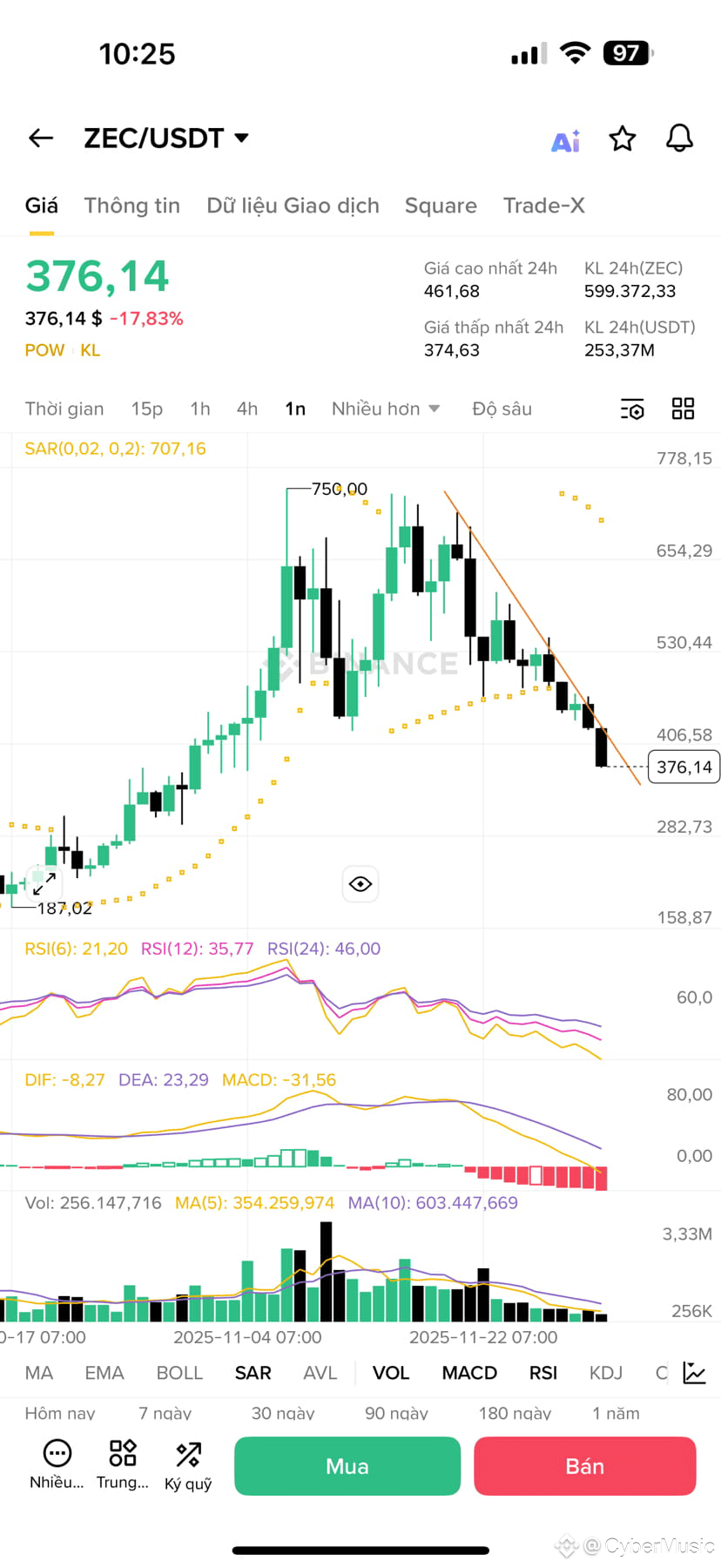
Task: Select the 1h timeframe
Action: pyautogui.click(x=200, y=409)
